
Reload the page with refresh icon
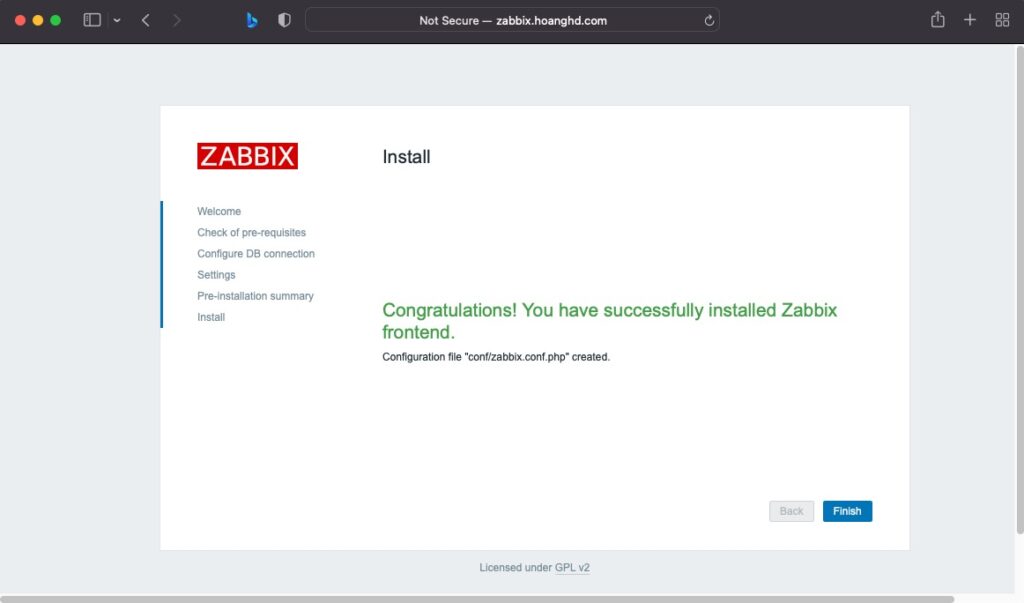coord(709,20)
